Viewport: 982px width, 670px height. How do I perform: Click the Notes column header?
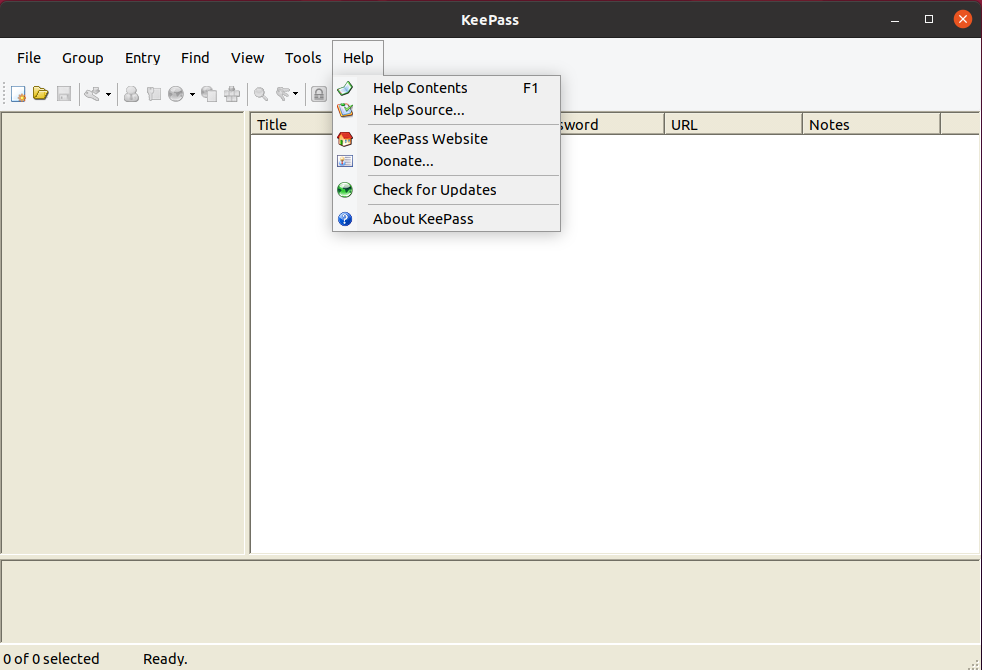871,124
